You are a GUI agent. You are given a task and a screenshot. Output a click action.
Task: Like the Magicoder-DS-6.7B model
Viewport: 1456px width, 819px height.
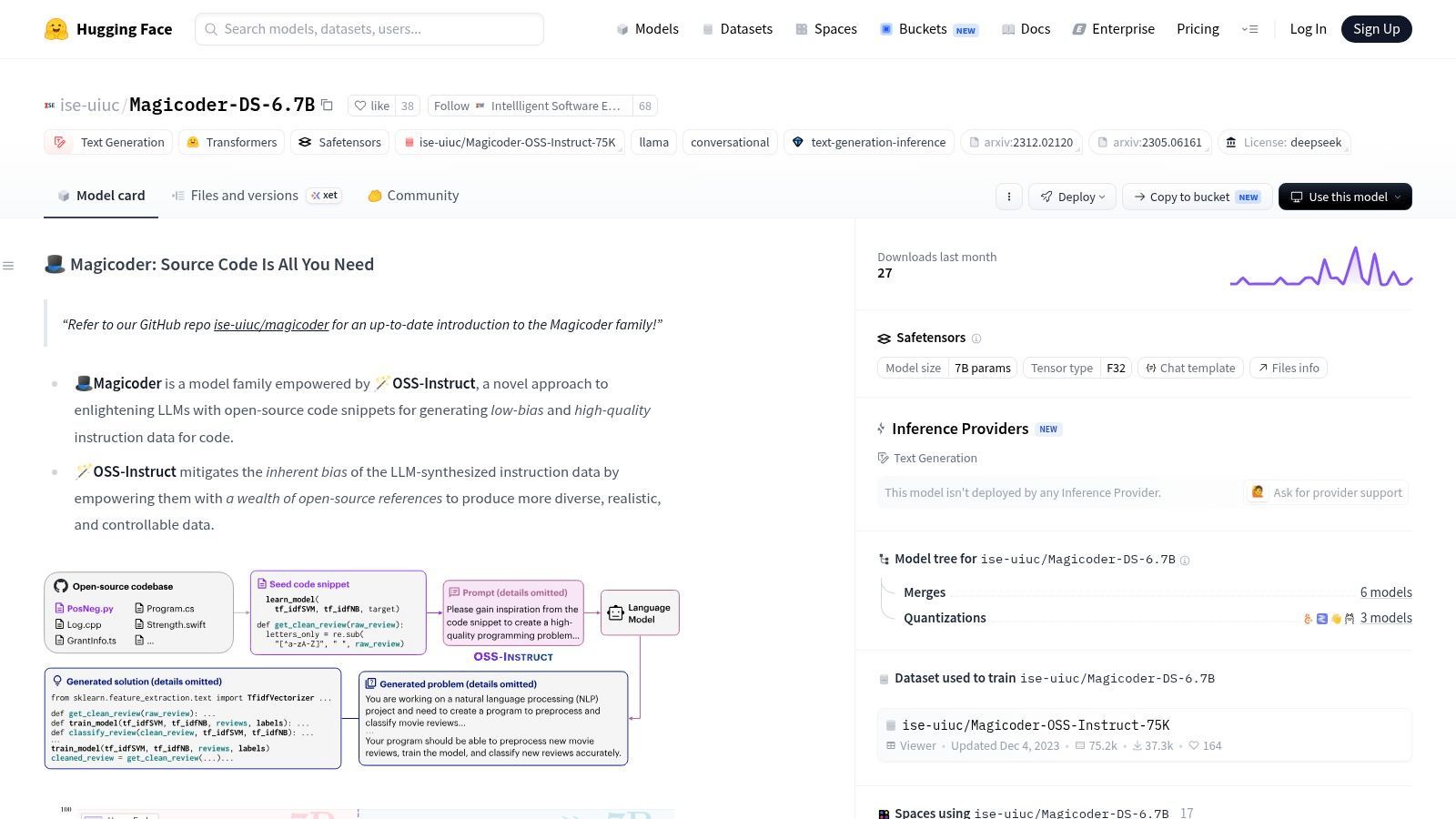tap(371, 106)
